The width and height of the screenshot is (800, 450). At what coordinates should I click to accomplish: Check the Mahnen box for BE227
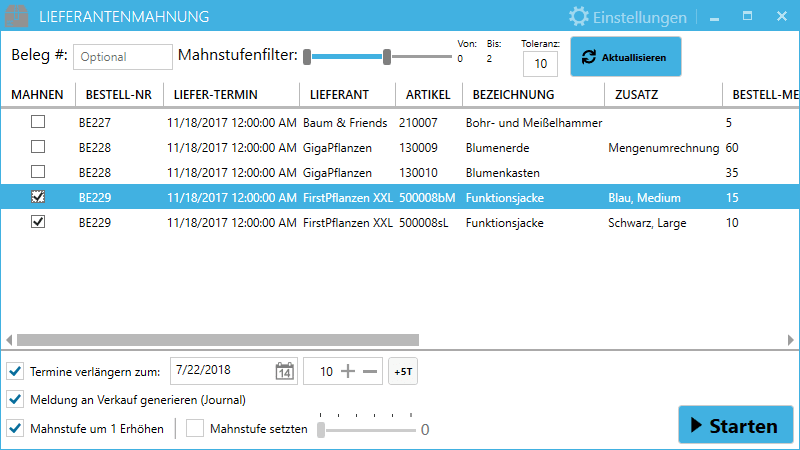[38, 122]
